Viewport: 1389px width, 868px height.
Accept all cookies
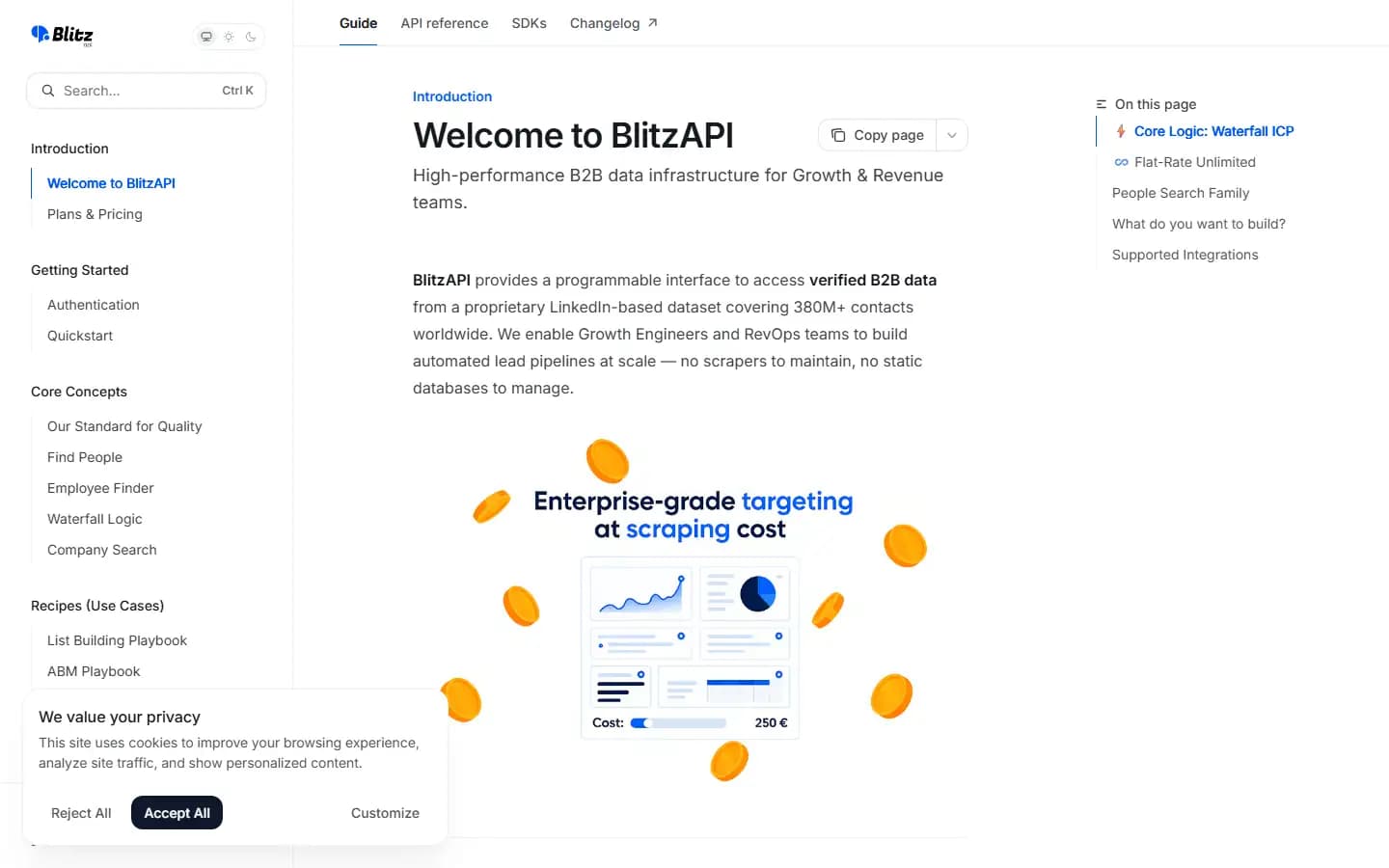[177, 813]
